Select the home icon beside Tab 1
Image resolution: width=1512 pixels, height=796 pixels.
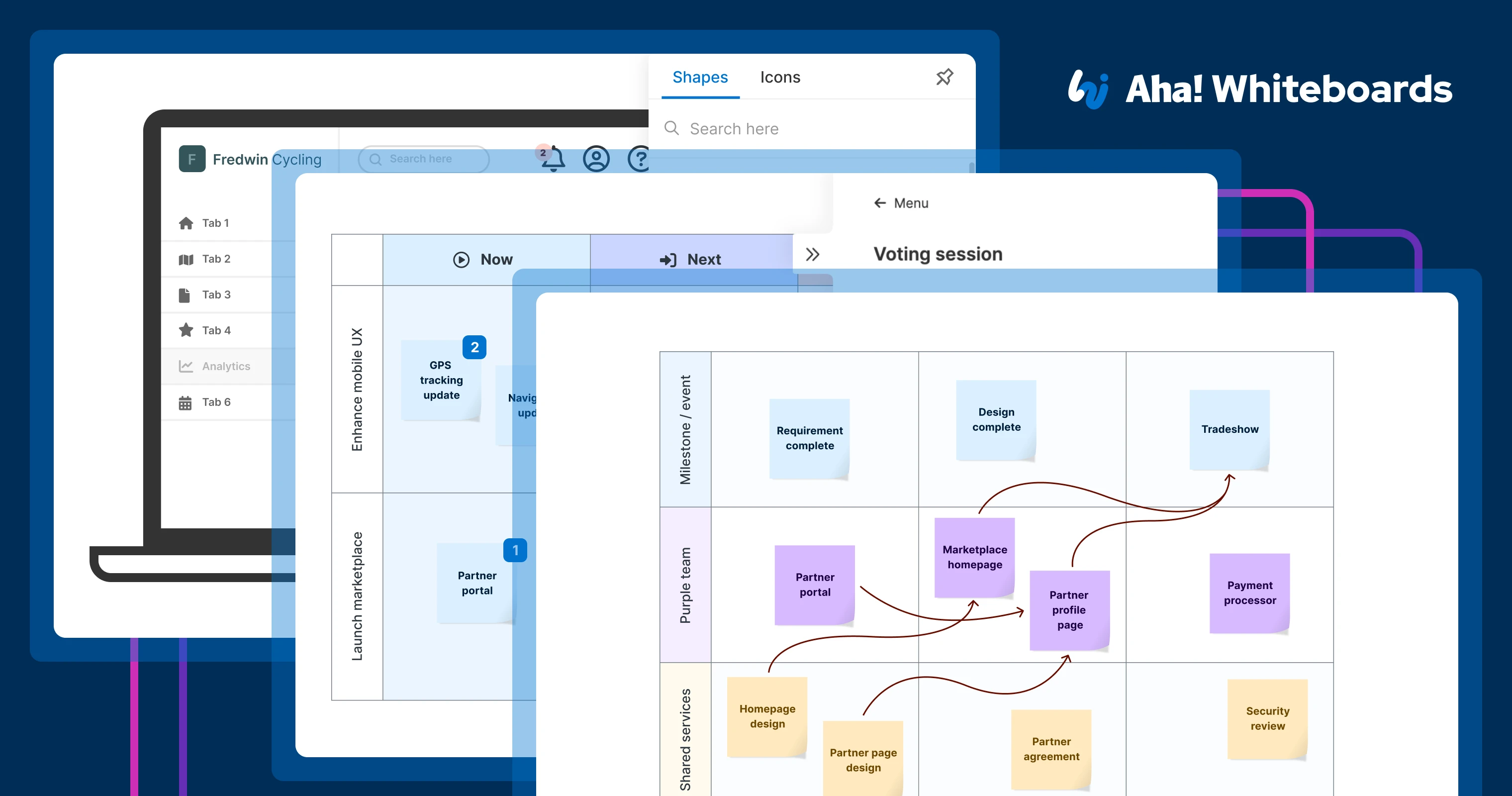pos(186,222)
